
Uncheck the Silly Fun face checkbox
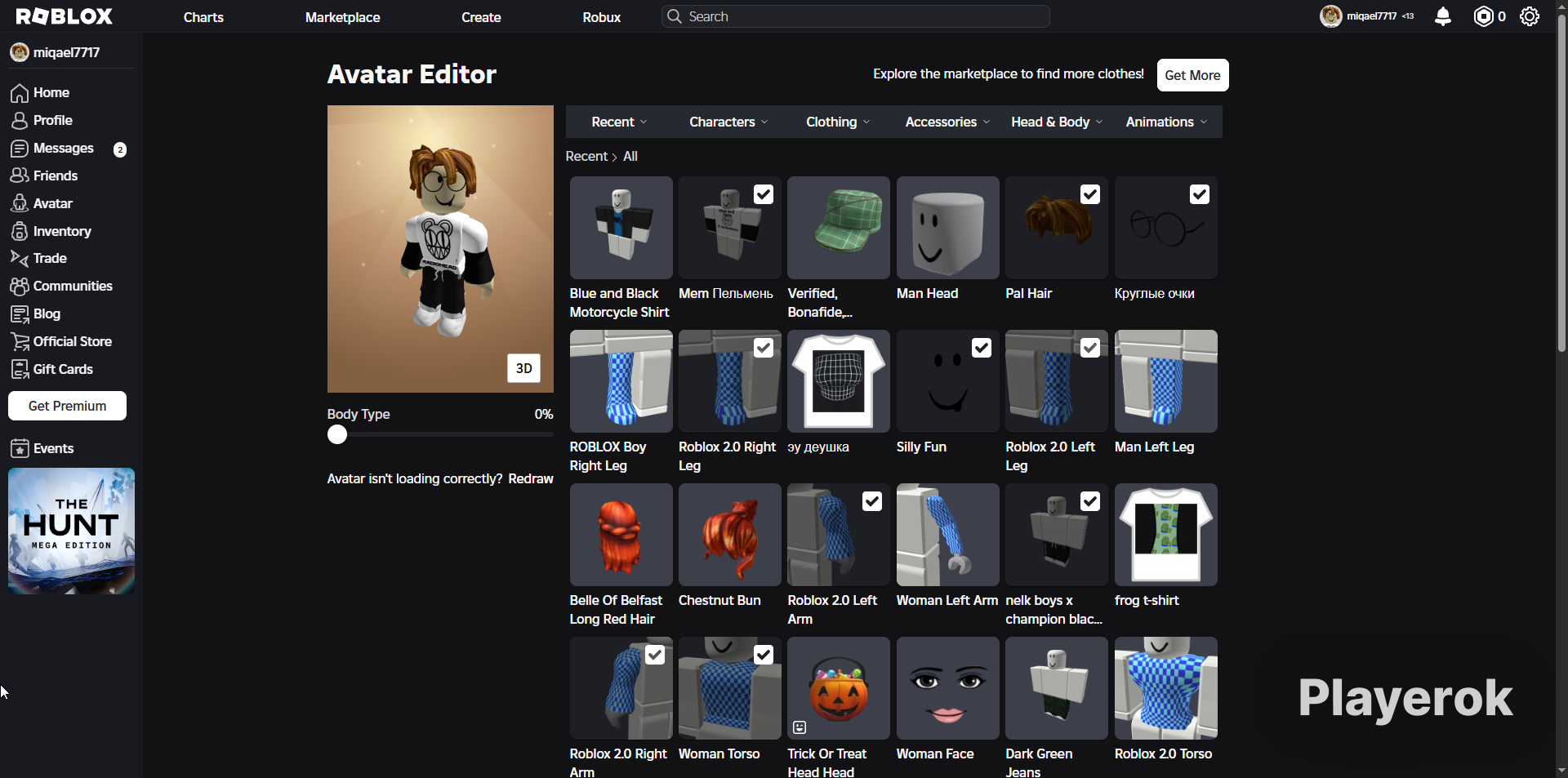click(982, 348)
